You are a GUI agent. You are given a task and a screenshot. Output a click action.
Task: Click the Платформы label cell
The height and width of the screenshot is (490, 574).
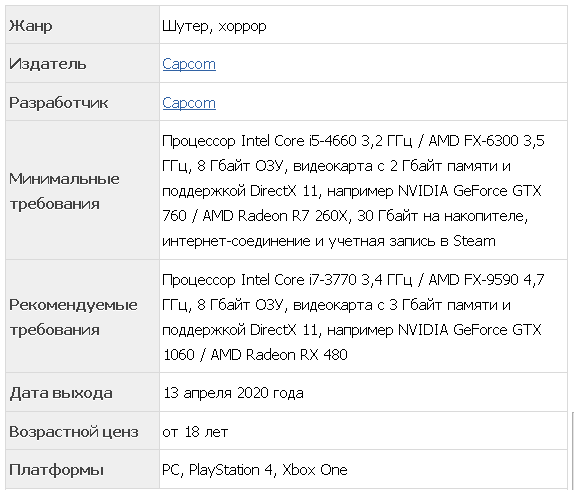click(x=82, y=469)
